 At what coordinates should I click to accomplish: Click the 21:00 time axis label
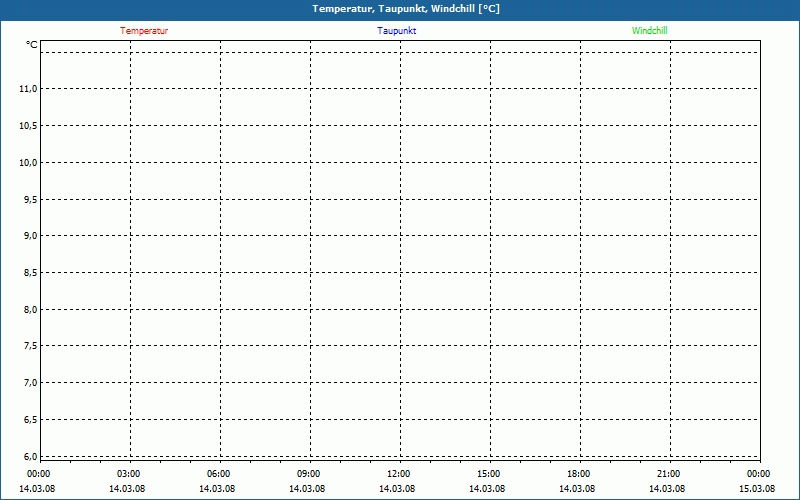coord(668,474)
